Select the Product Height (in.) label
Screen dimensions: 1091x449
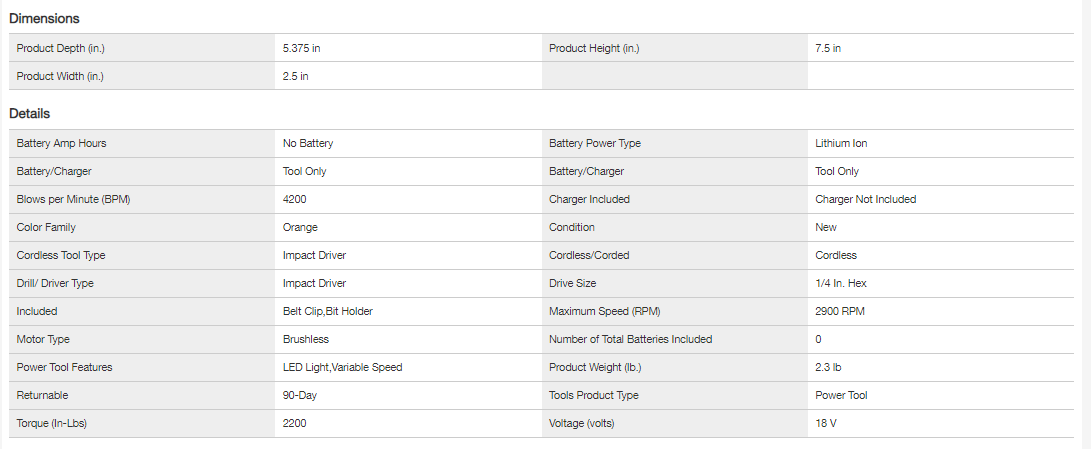coord(594,48)
